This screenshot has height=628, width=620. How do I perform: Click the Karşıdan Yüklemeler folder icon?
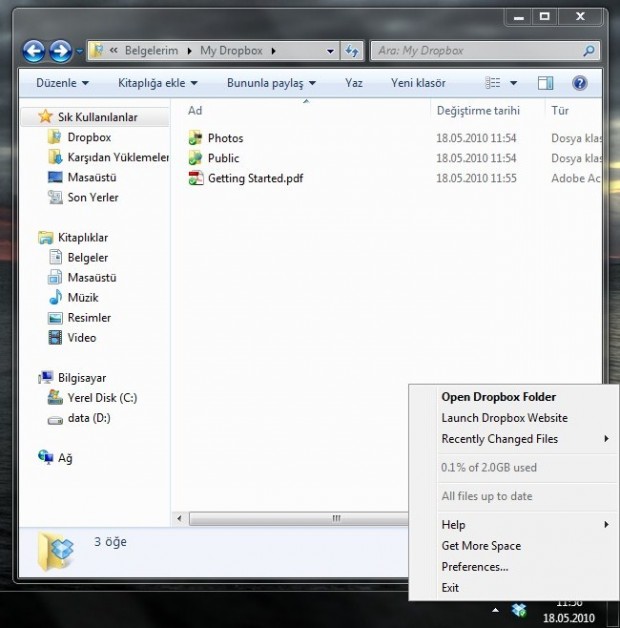pyautogui.click(x=55, y=157)
